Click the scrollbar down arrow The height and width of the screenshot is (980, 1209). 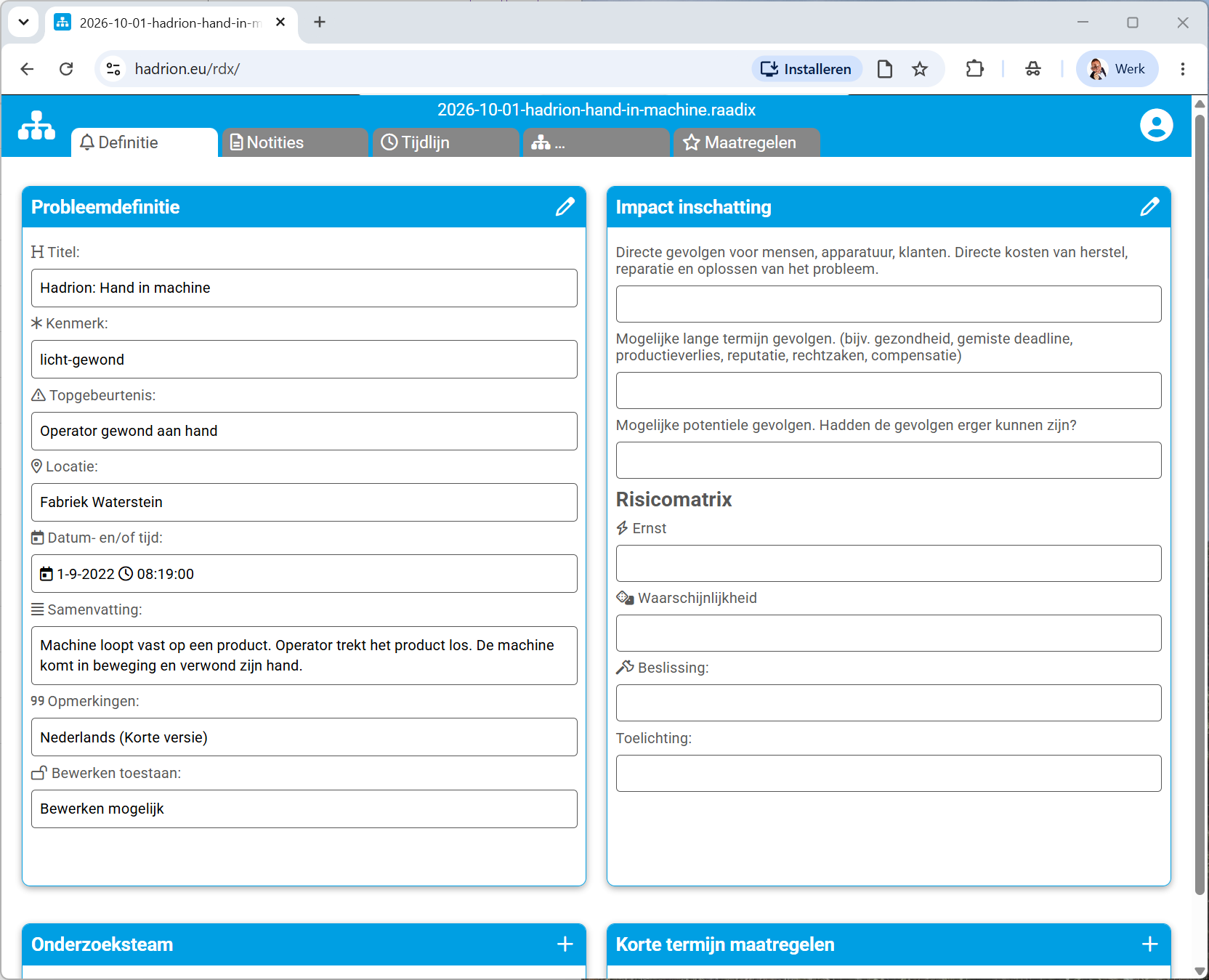[x=1200, y=971]
